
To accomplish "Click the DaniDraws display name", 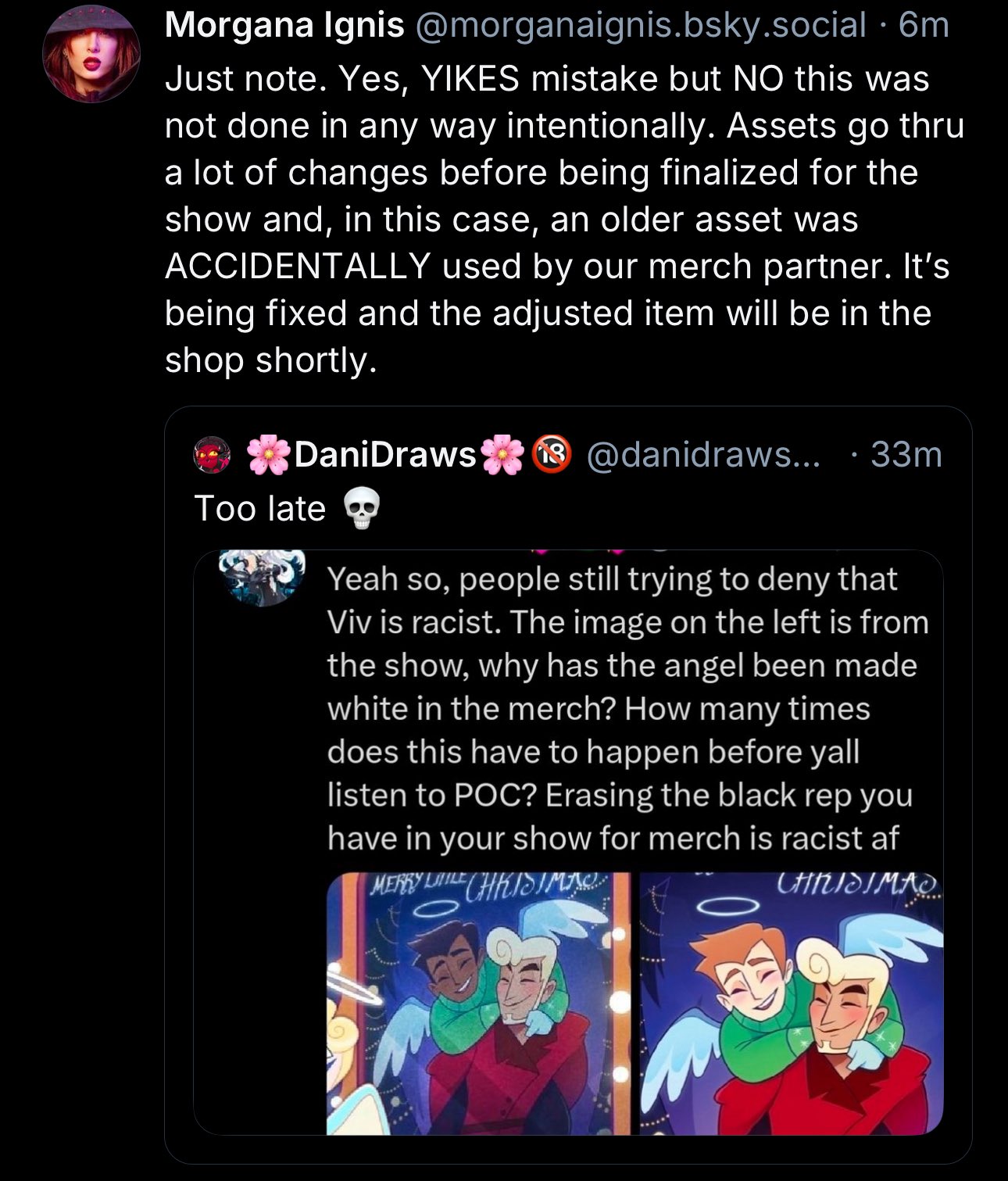I will pos(384,454).
